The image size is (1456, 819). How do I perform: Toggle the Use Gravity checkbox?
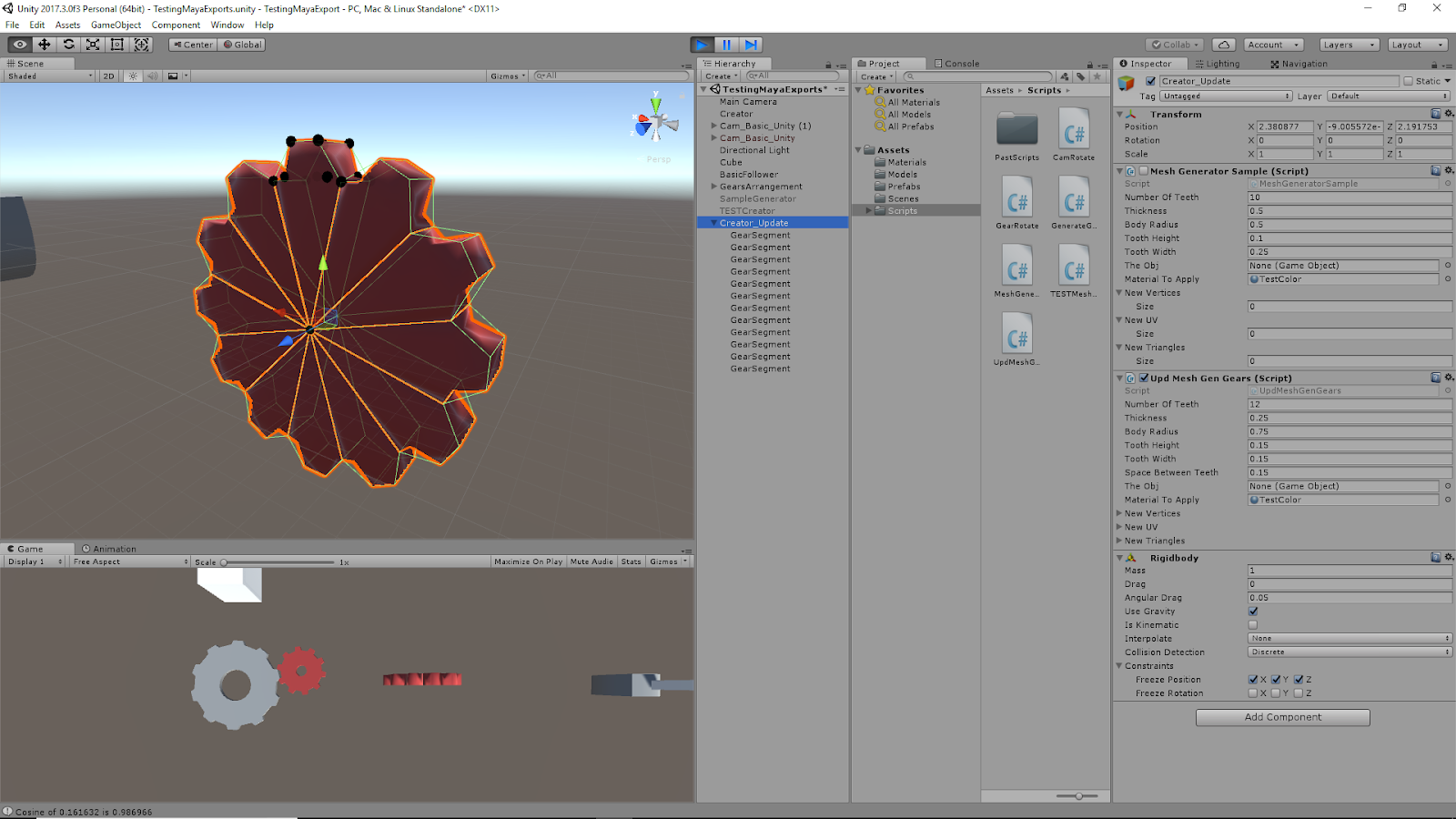pyautogui.click(x=1253, y=612)
